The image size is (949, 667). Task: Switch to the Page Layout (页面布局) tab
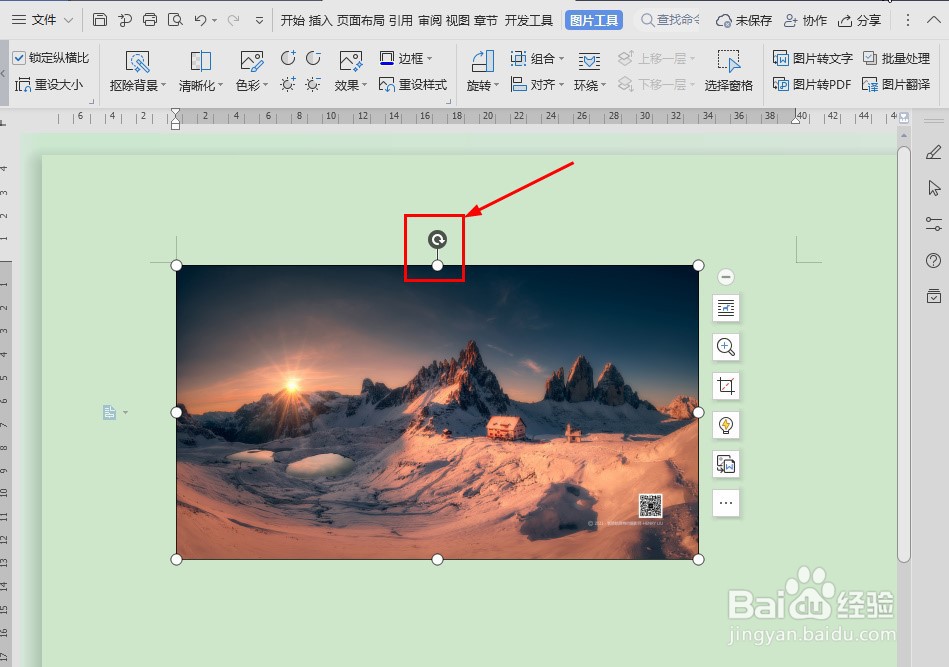coord(361,21)
